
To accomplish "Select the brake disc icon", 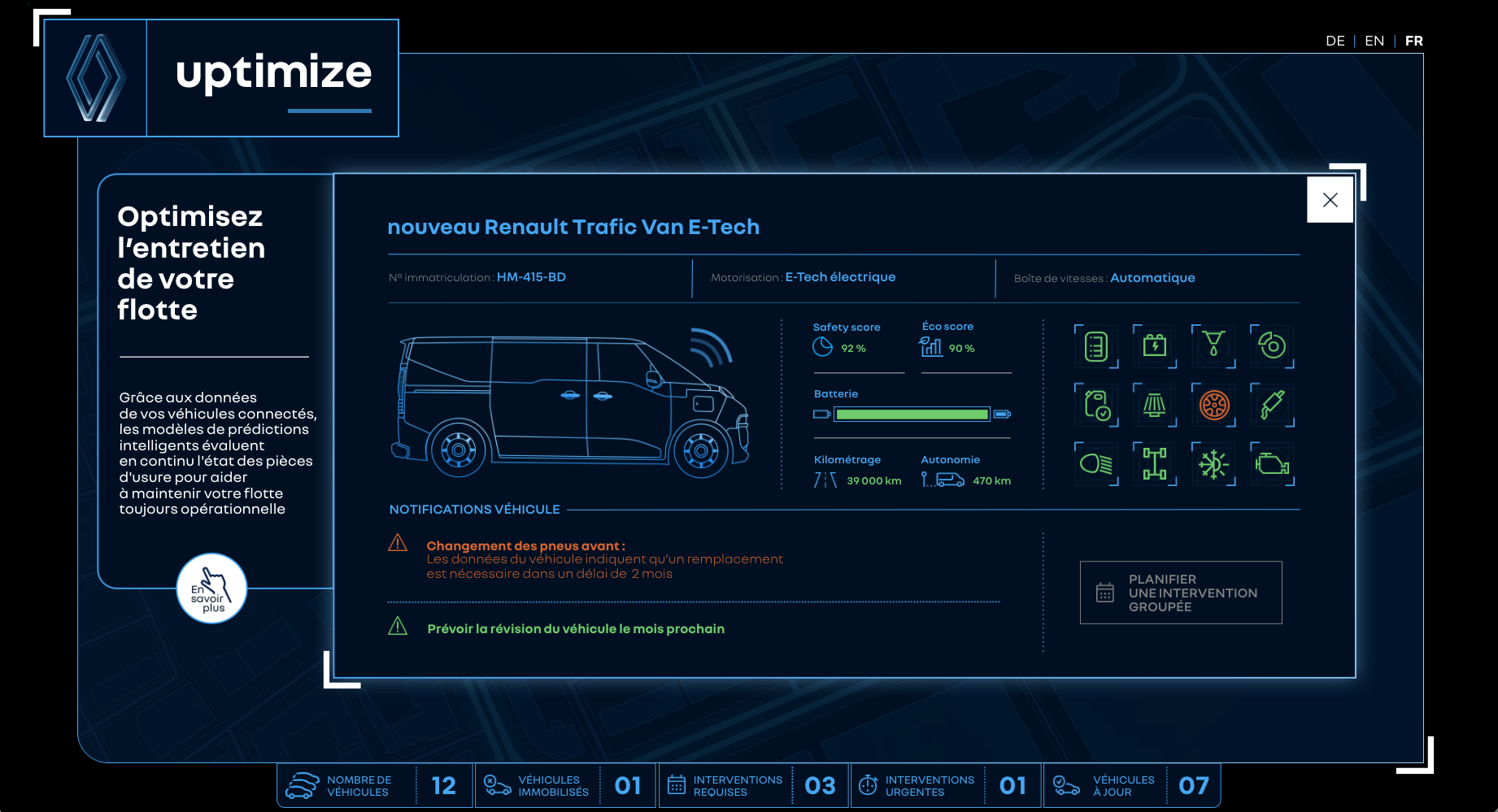I will click(x=1272, y=346).
